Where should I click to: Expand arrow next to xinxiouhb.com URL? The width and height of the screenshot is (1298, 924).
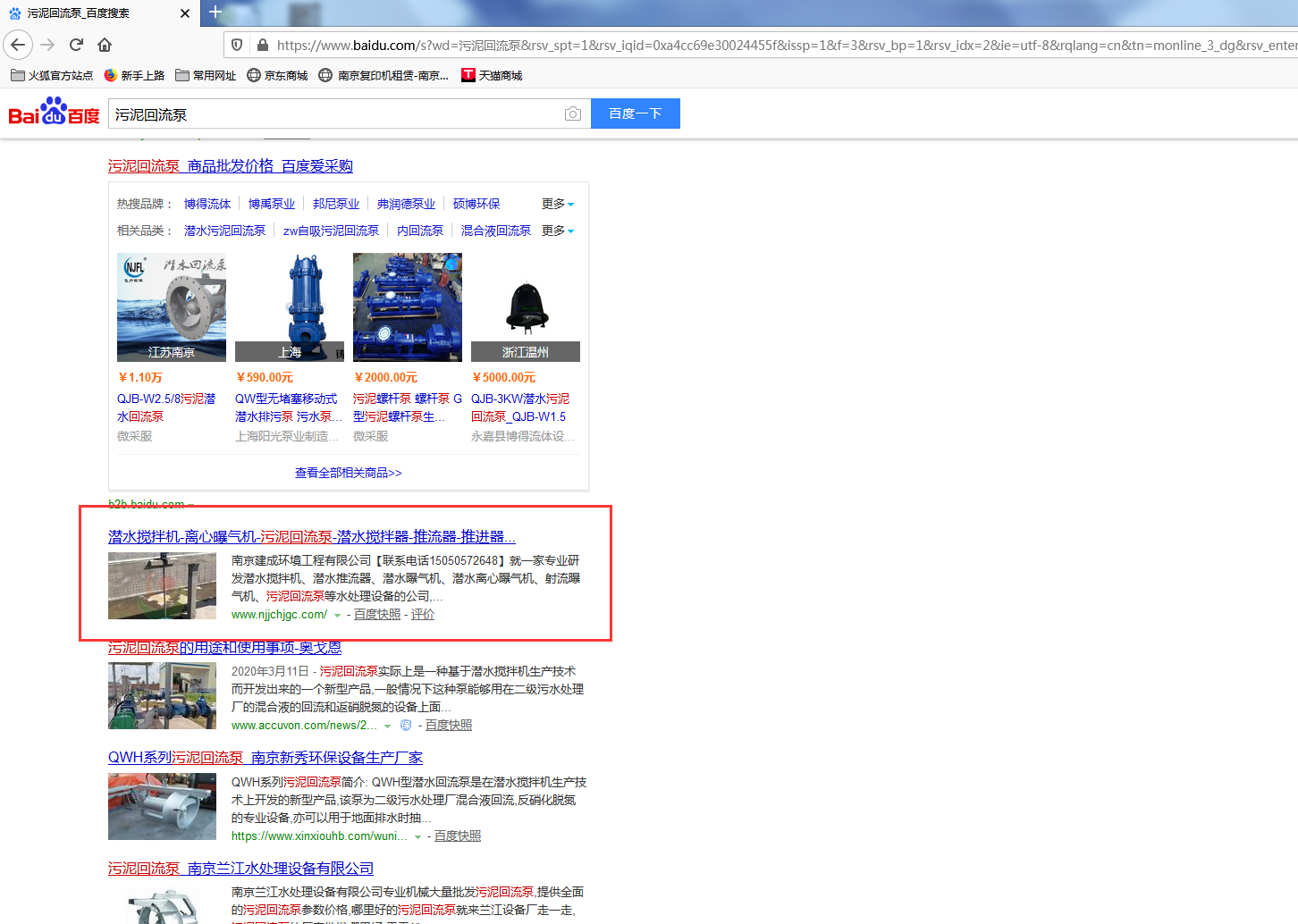click(x=417, y=836)
